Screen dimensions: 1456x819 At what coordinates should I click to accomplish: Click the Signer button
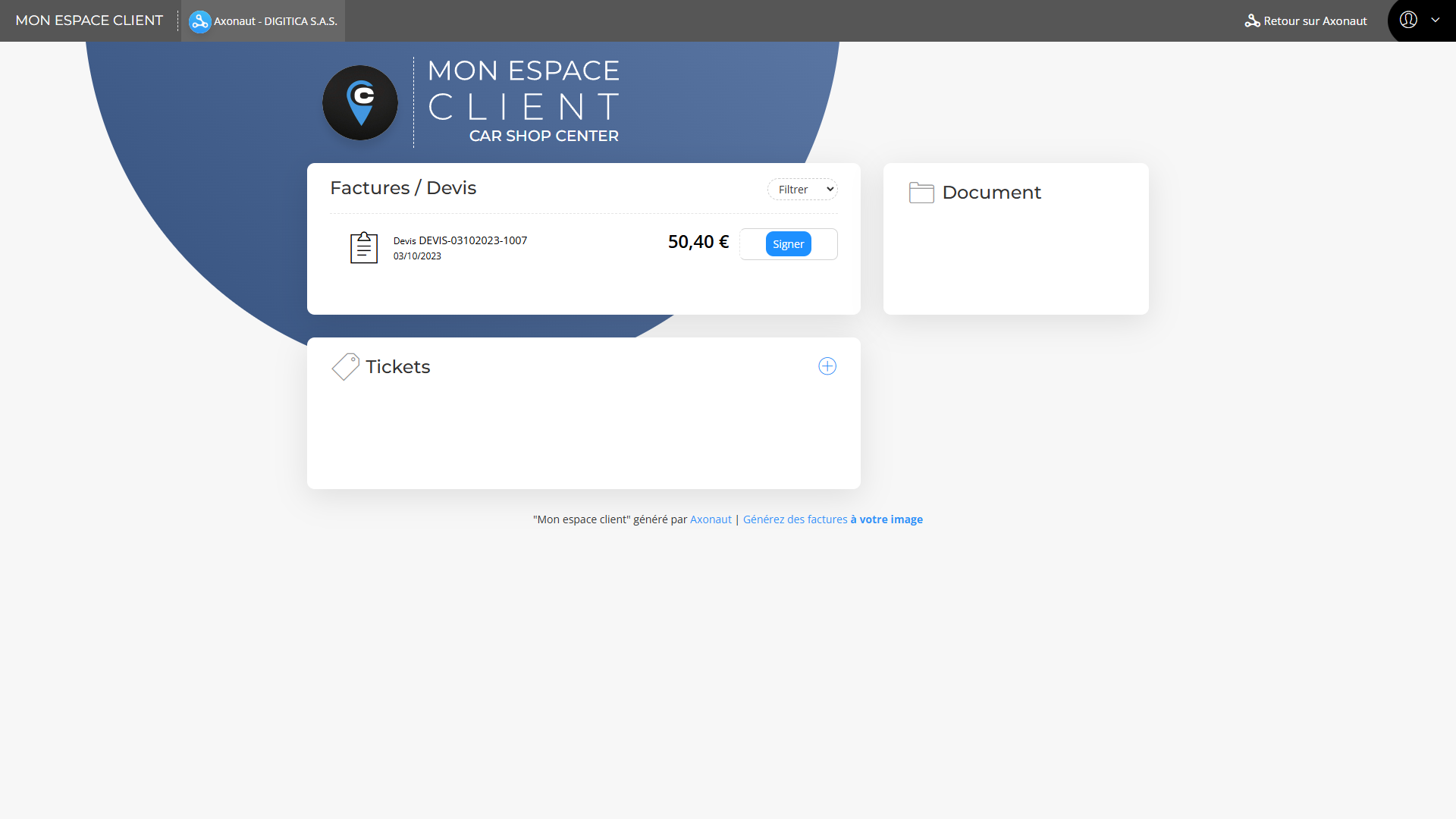788,244
